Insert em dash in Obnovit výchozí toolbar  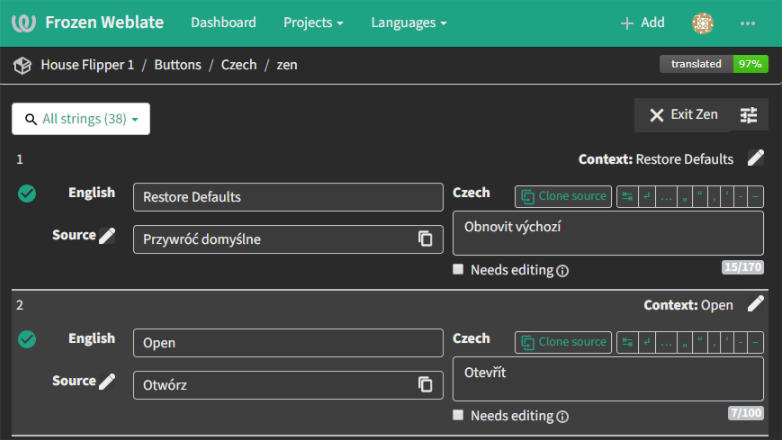[x=756, y=197]
